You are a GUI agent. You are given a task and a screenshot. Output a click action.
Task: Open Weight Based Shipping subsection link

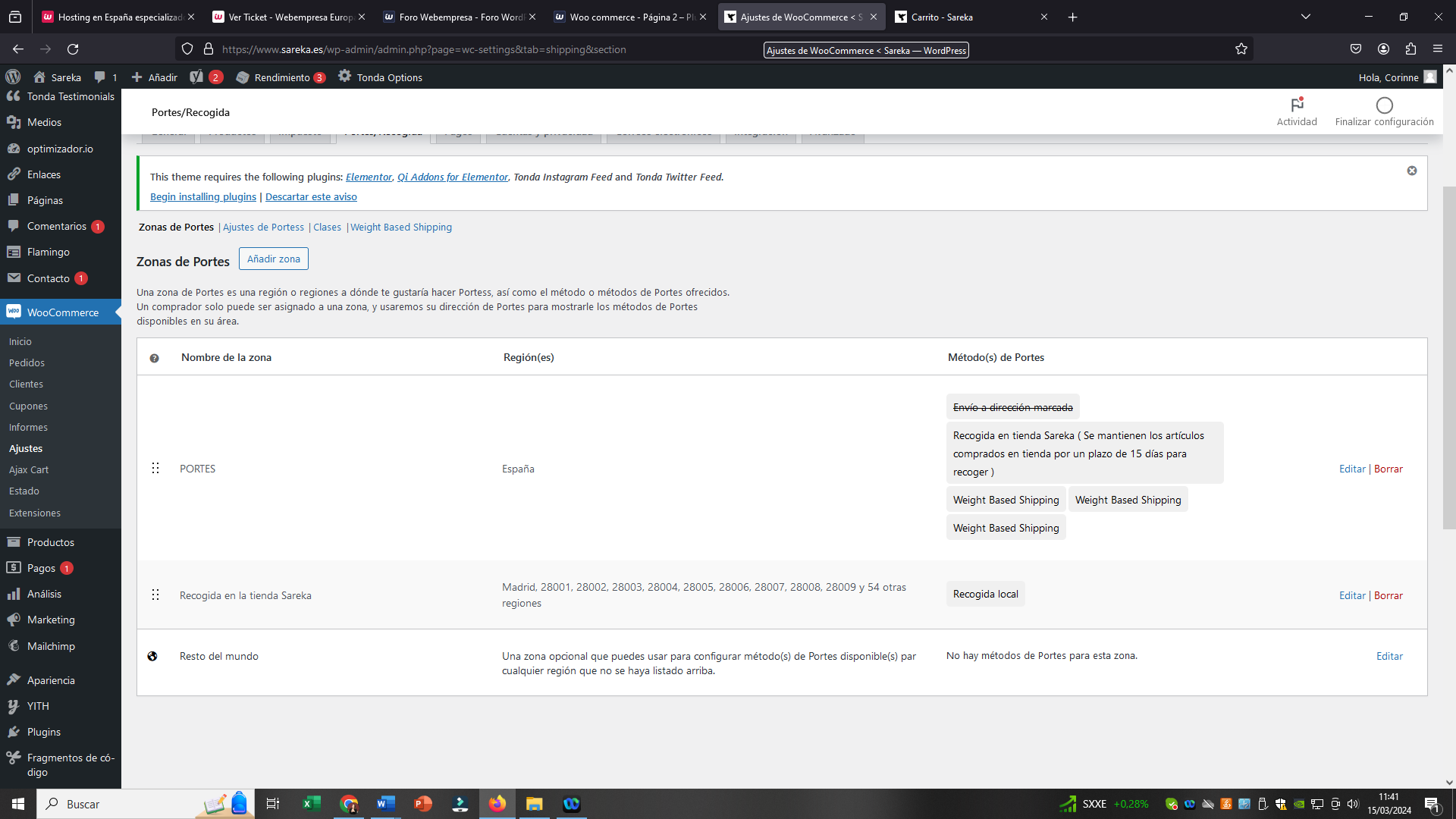[401, 227]
